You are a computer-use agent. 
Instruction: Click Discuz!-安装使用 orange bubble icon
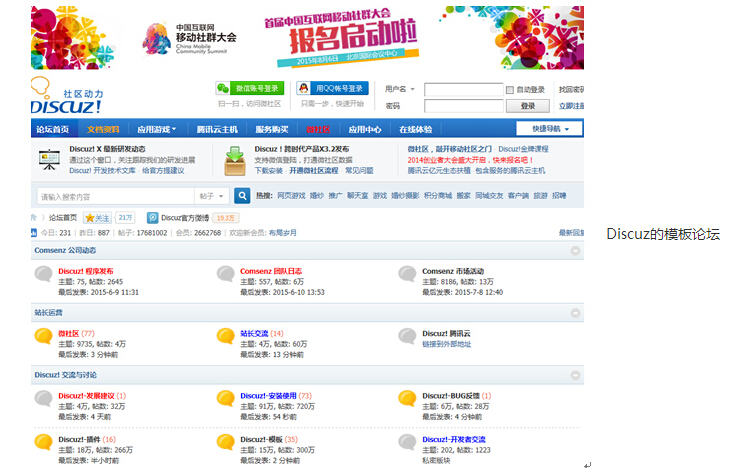pos(225,399)
